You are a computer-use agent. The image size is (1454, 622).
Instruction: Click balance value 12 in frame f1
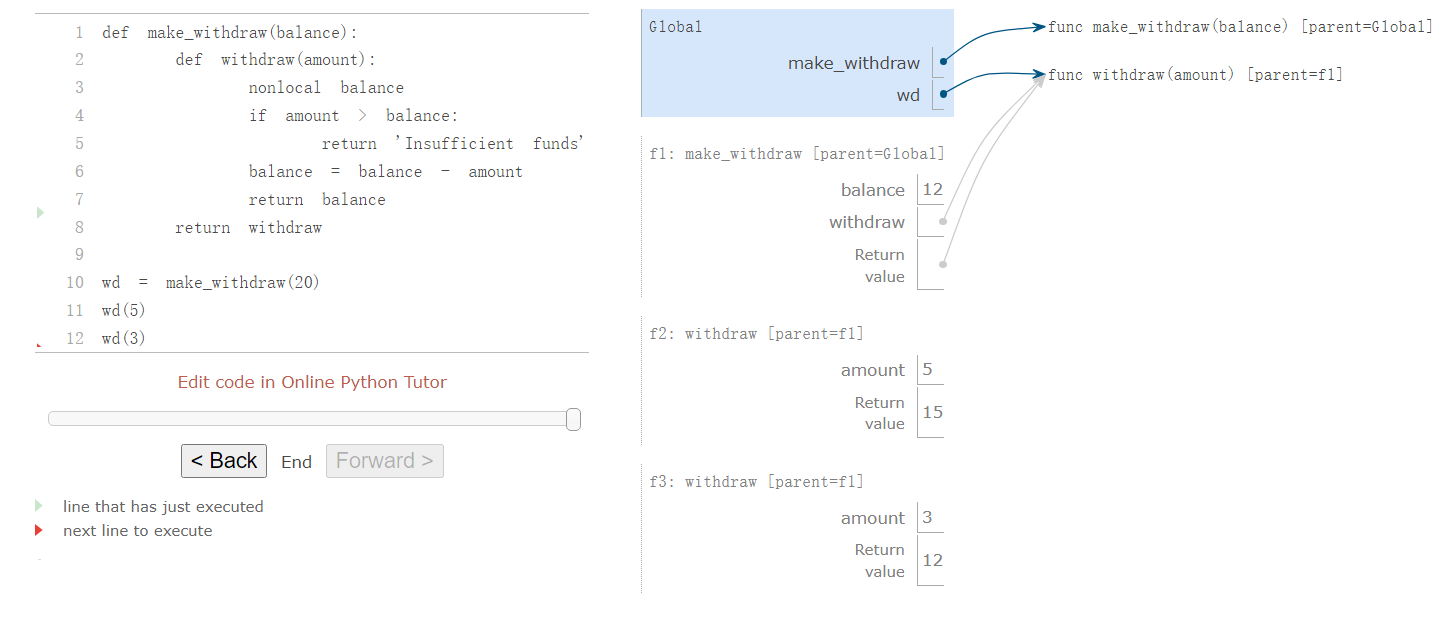(x=932, y=190)
